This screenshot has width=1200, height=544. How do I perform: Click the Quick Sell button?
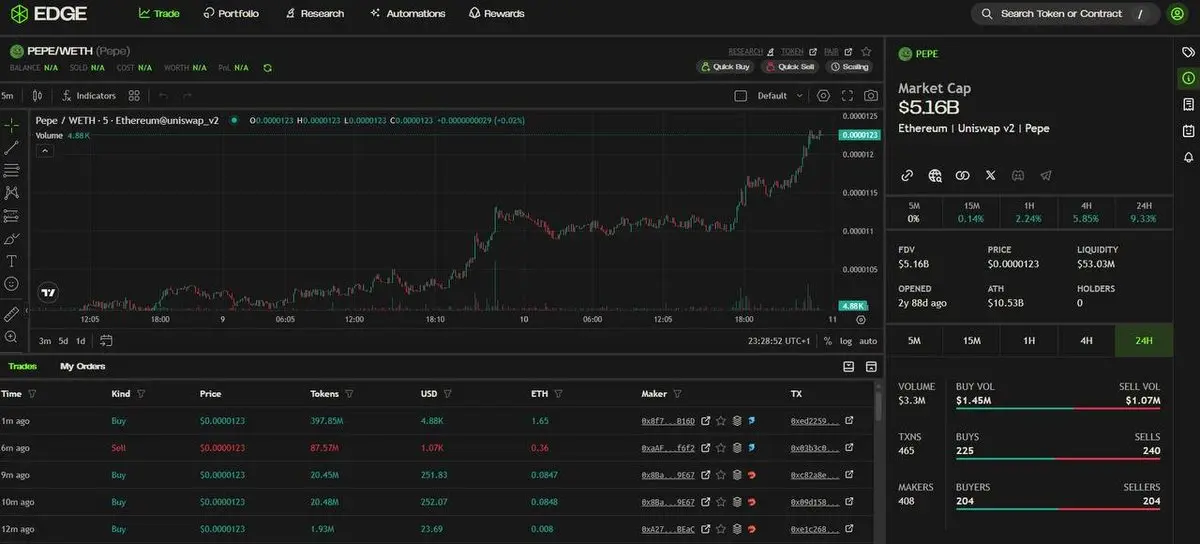click(790, 67)
